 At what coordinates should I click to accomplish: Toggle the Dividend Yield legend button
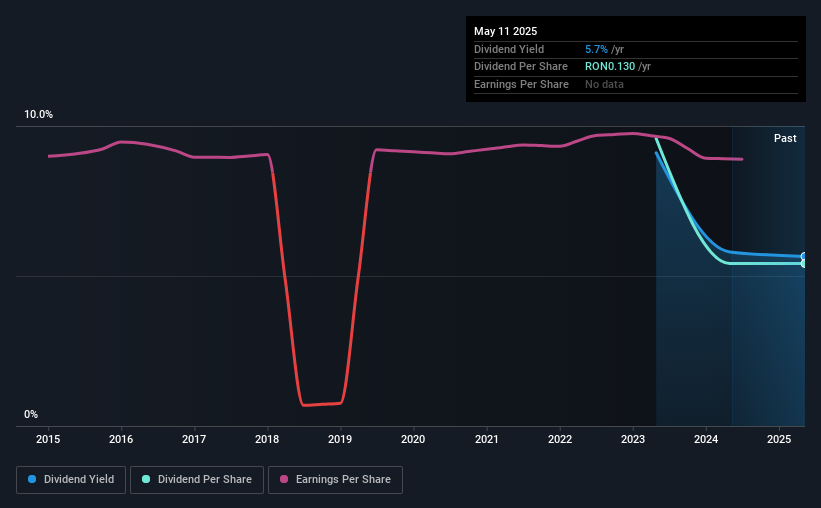[x=71, y=480]
